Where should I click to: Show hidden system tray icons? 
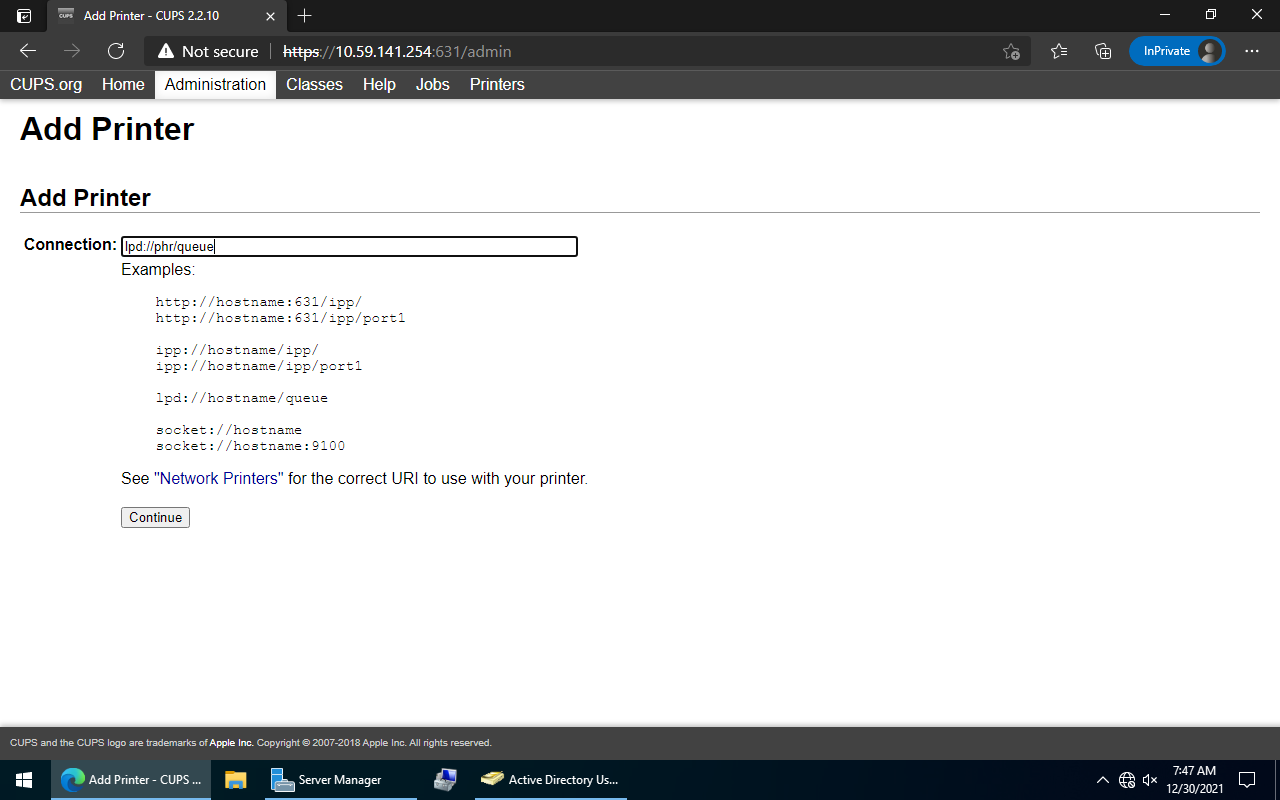coord(1102,780)
